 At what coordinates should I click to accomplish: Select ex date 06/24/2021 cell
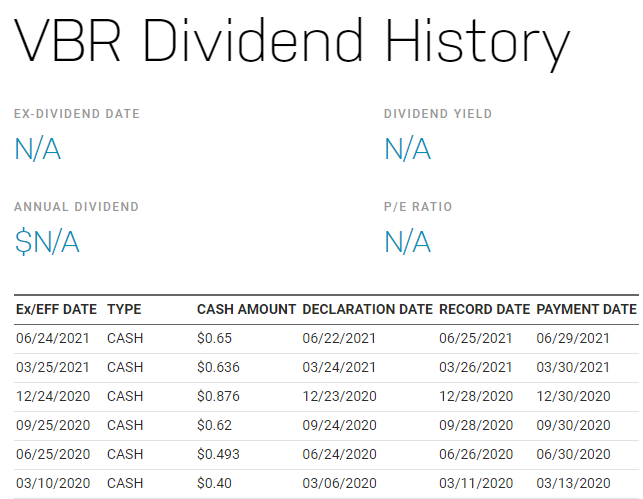pos(53,338)
